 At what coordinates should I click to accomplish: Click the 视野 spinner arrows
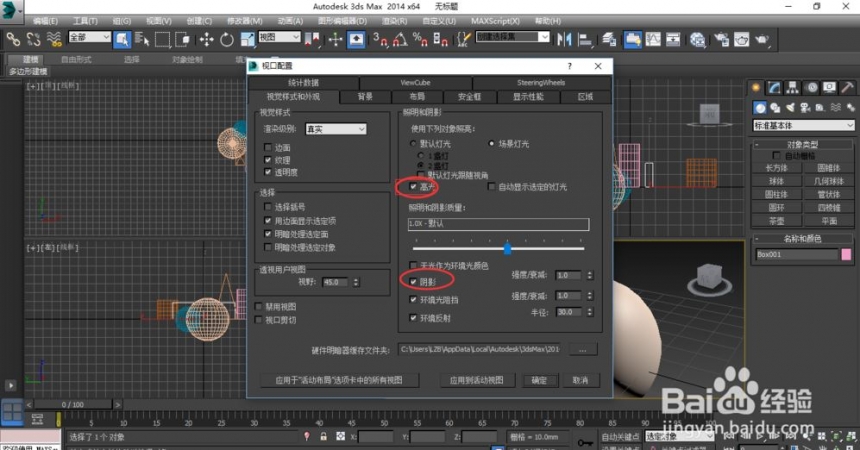(x=356, y=282)
